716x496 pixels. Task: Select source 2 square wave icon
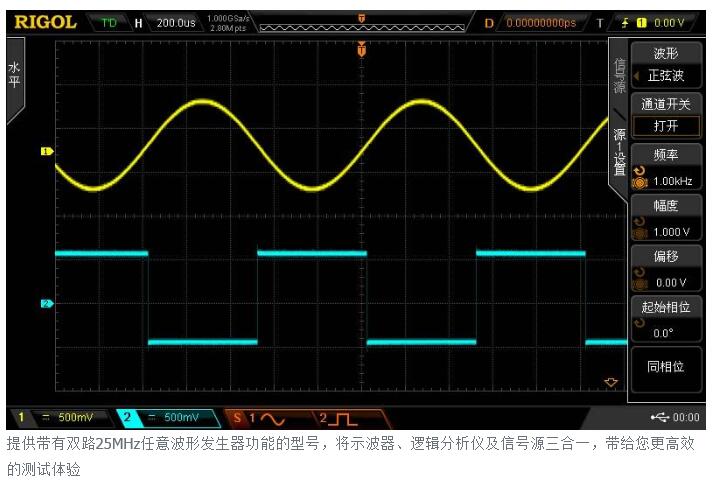pos(339,417)
